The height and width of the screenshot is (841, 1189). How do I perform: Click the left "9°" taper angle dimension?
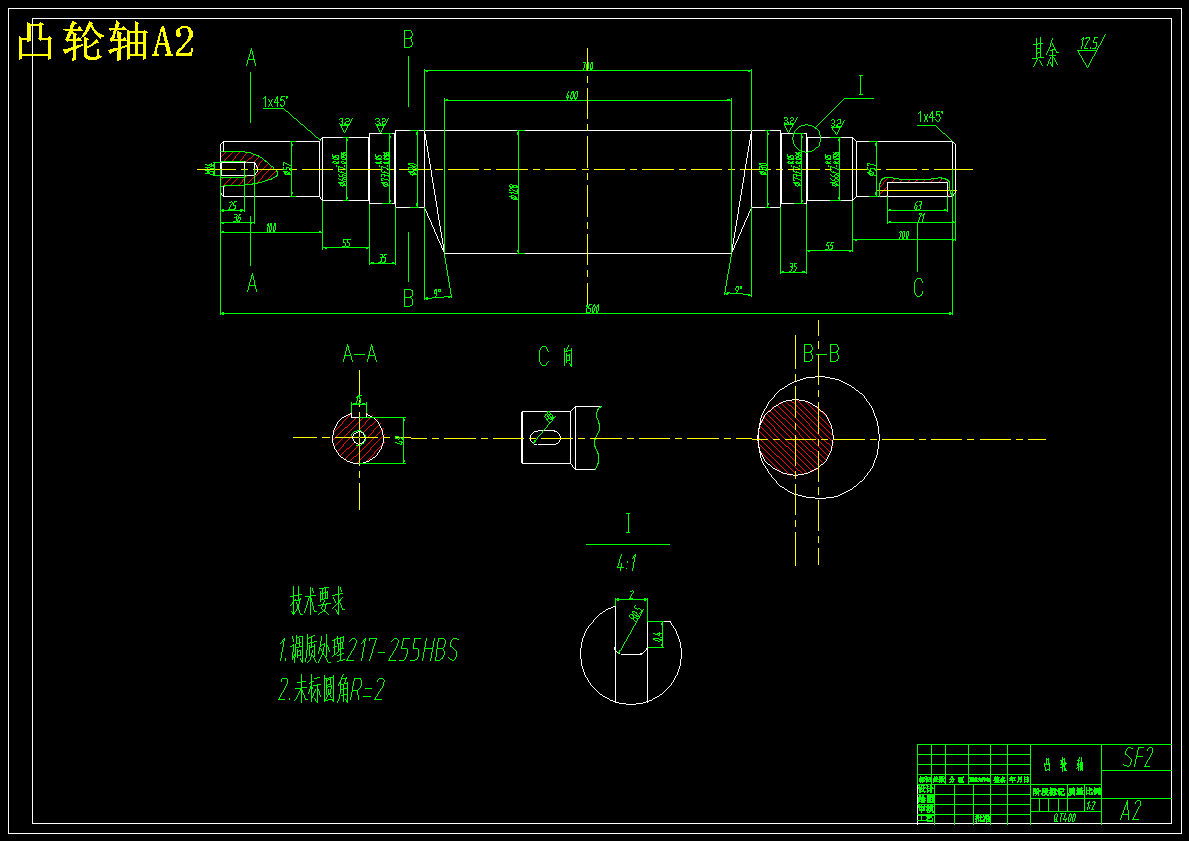tap(438, 292)
